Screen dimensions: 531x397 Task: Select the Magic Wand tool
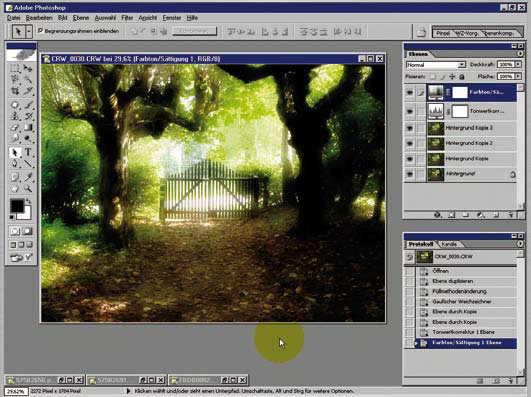[28, 80]
